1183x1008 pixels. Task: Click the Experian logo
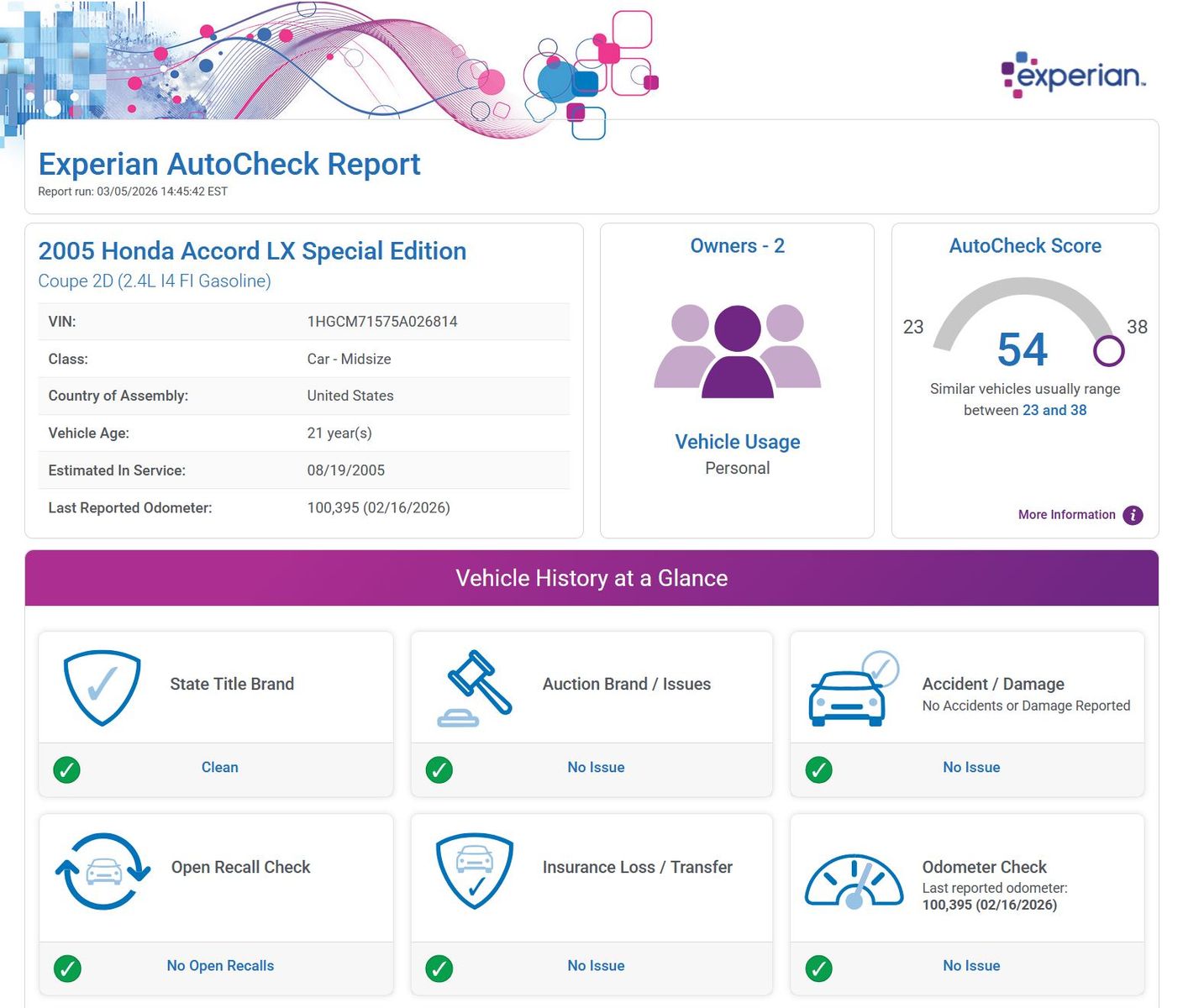(x=1073, y=76)
